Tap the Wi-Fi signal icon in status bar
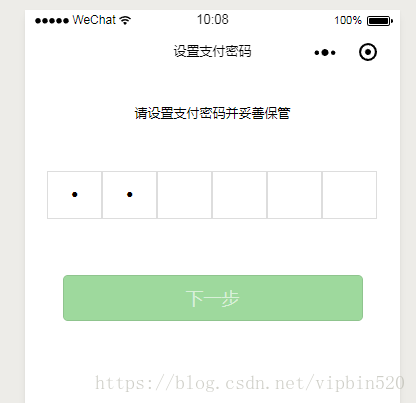 point(125,20)
